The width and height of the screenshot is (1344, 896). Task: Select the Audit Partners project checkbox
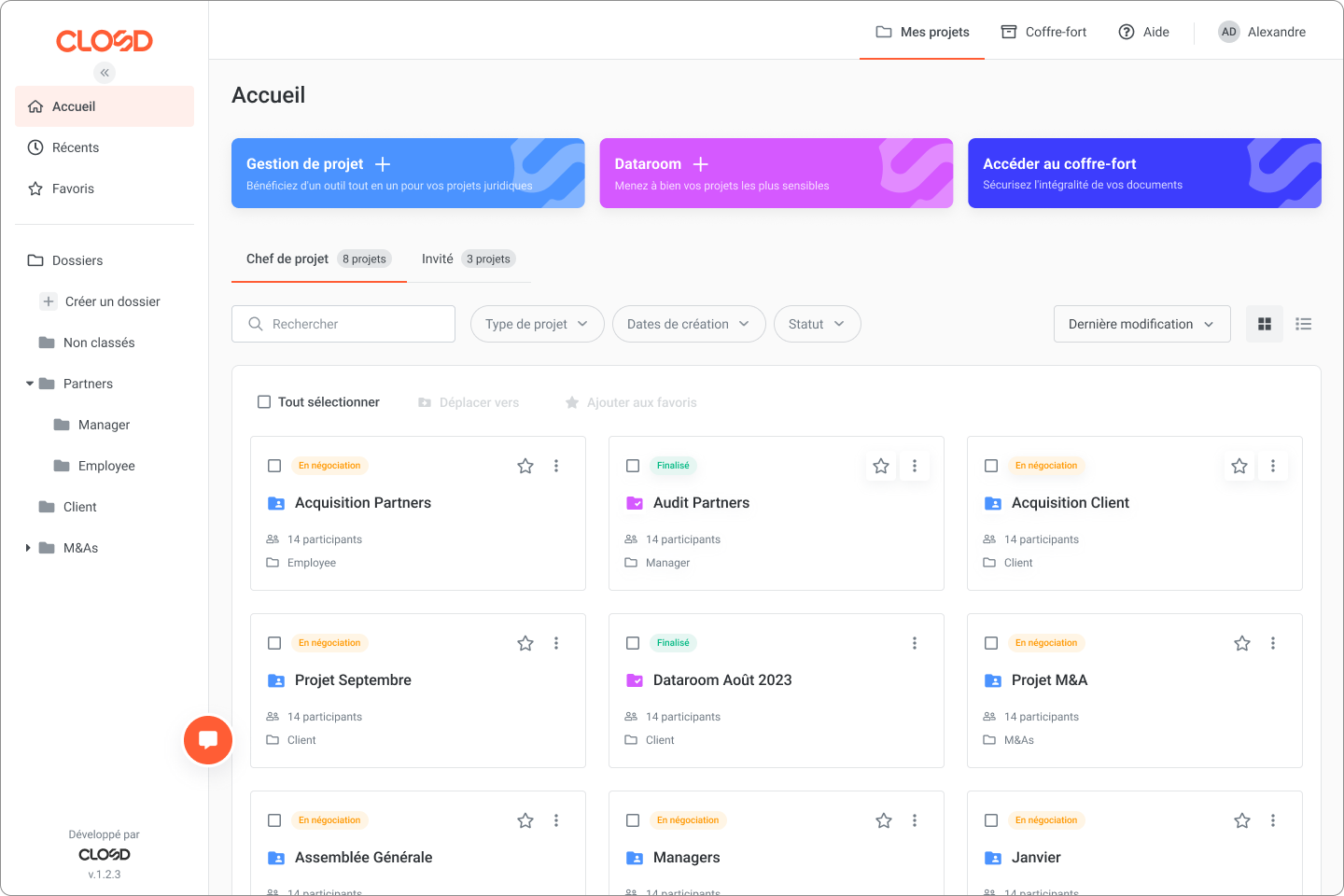633,465
